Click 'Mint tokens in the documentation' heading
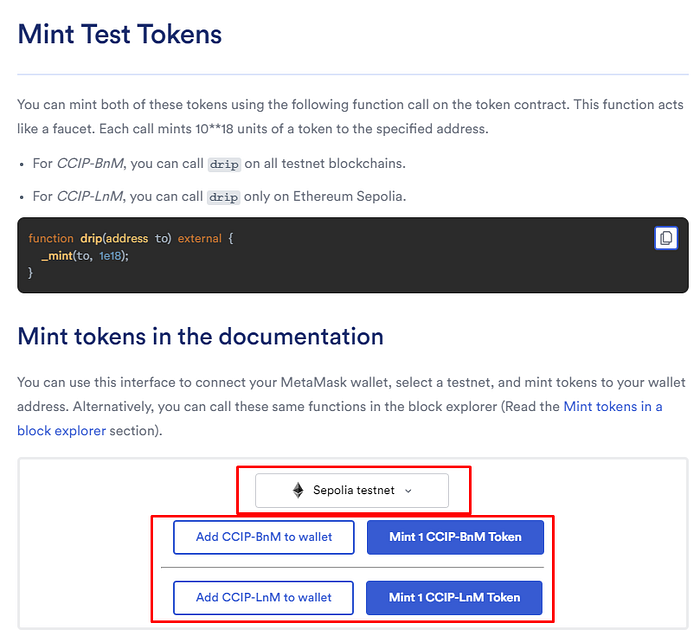Screen dimensions: 700x643 pos(200,336)
